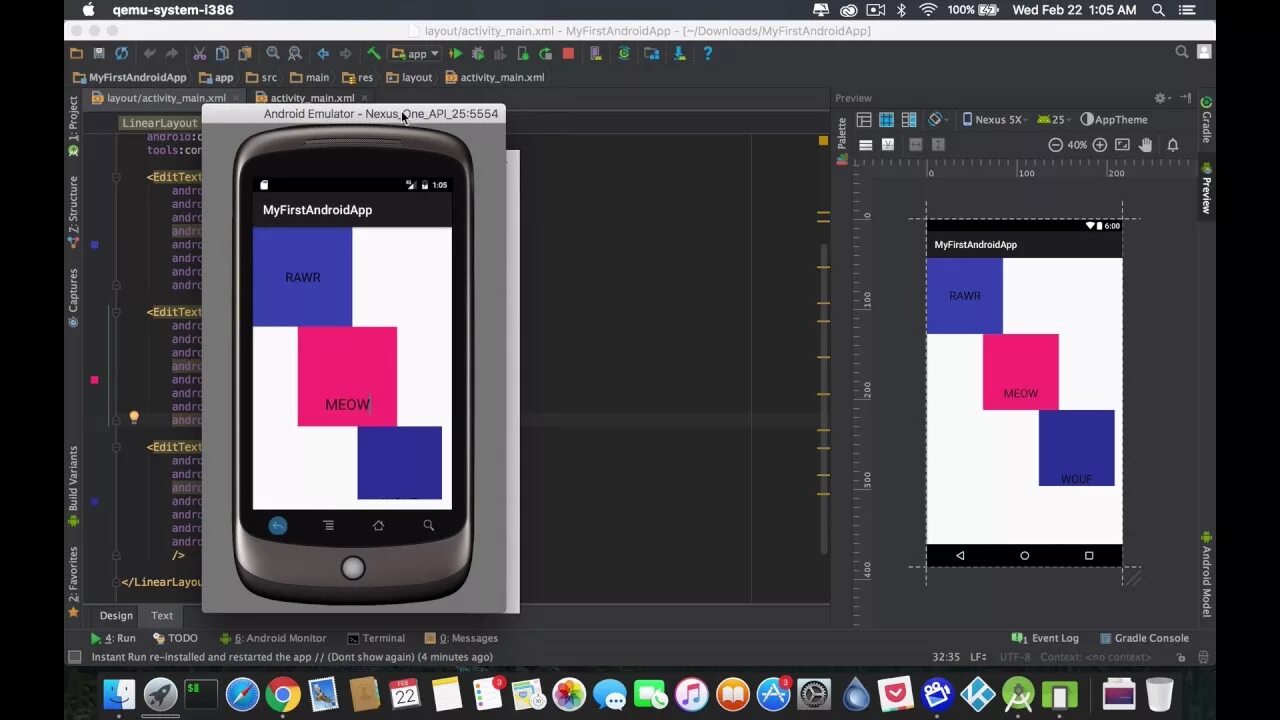Open the app run configuration dropdown

416,54
